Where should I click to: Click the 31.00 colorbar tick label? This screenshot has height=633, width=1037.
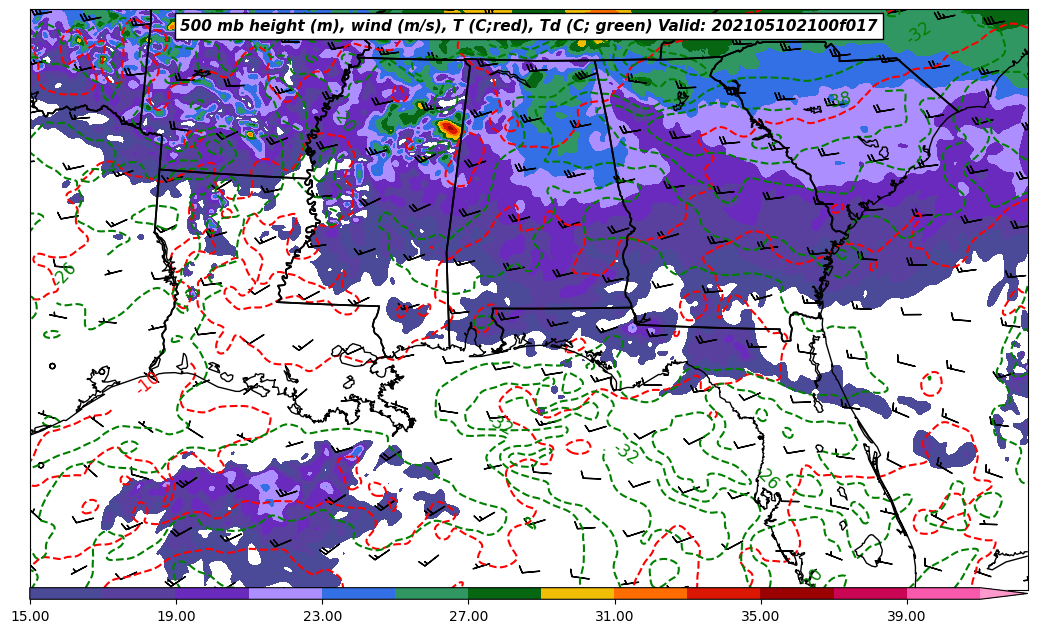tap(614, 616)
